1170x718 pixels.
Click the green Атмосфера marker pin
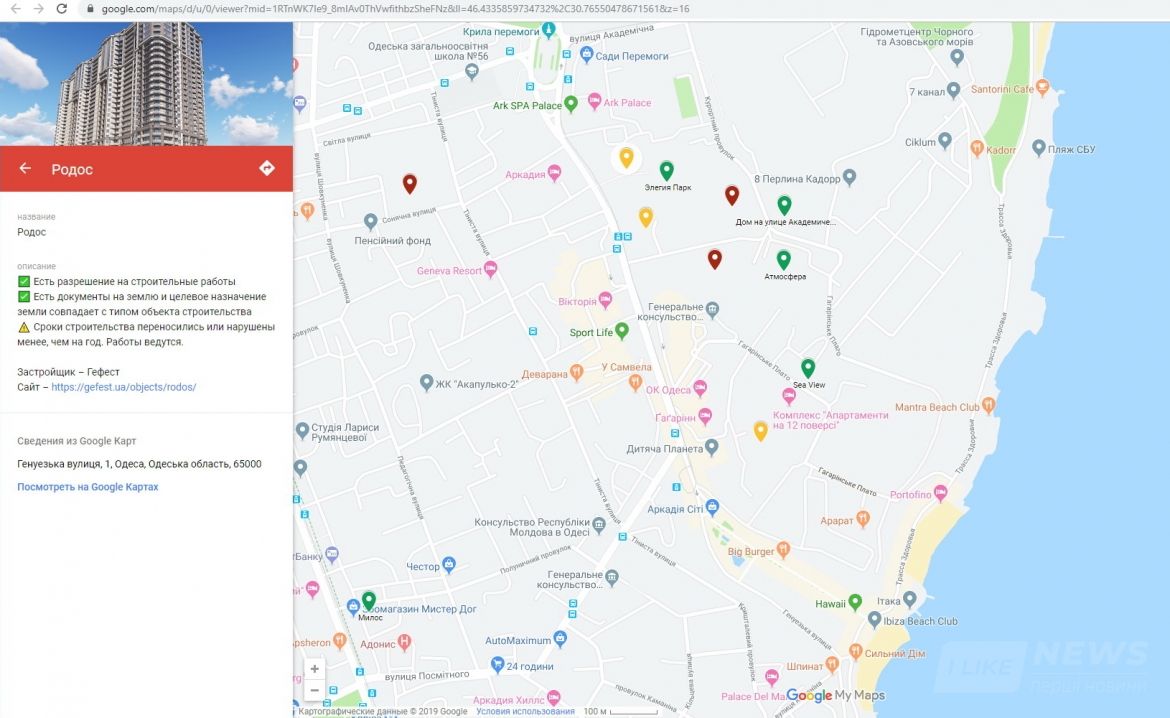pos(784,259)
